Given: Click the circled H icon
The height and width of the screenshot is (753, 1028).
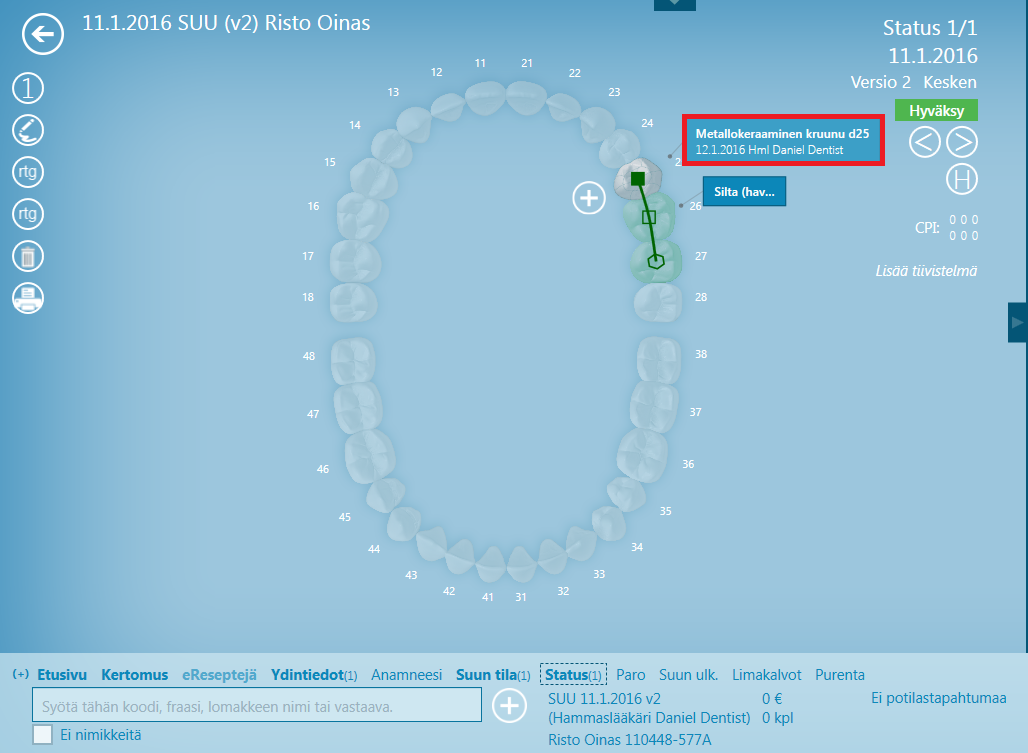Looking at the screenshot, I should click(962, 179).
